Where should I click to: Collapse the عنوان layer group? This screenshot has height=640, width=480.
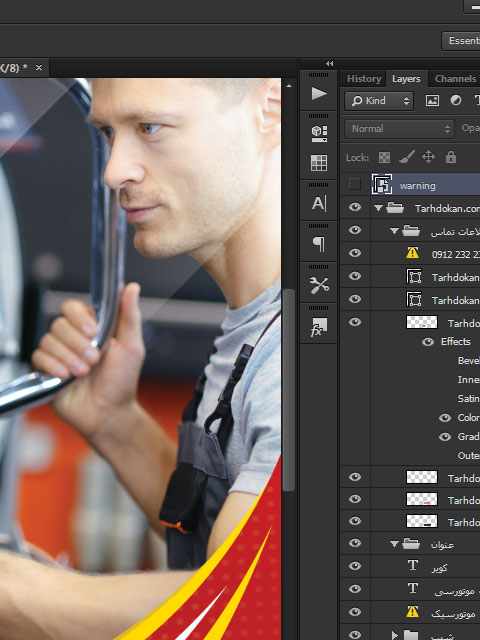click(394, 544)
